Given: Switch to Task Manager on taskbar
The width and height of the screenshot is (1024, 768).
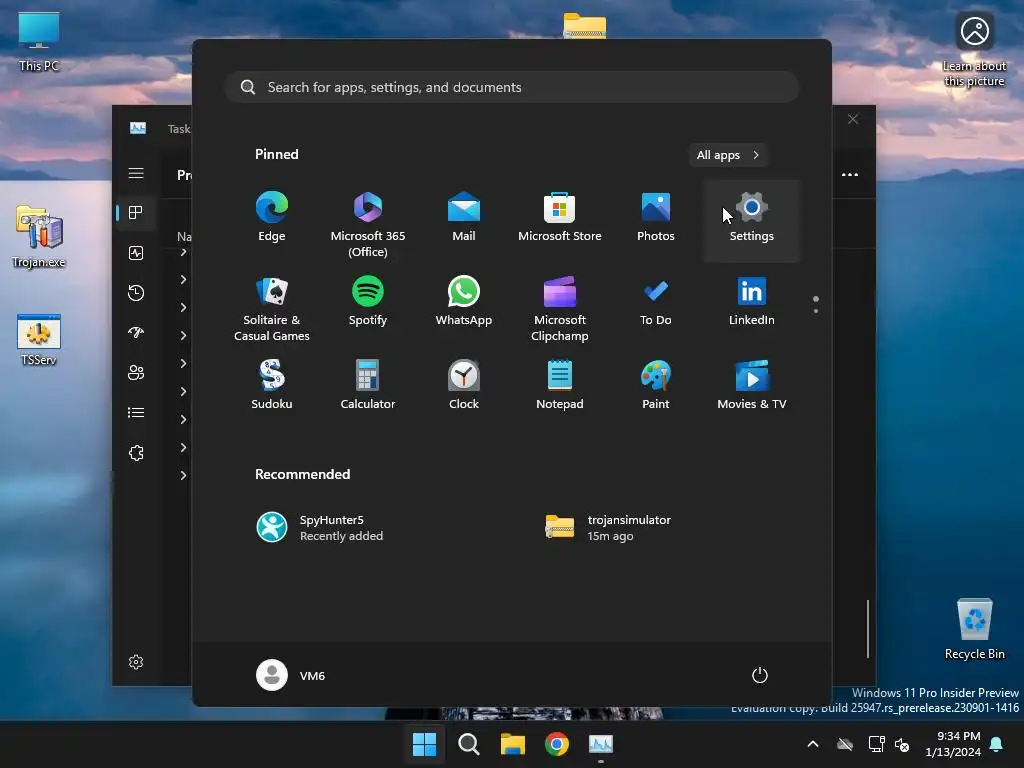Looking at the screenshot, I should coord(601,744).
